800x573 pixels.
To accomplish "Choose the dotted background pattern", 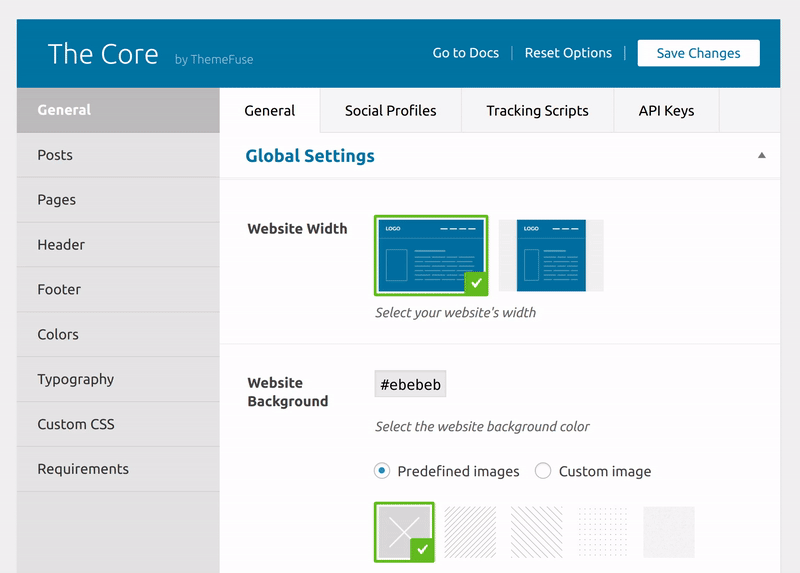I will [603, 532].
